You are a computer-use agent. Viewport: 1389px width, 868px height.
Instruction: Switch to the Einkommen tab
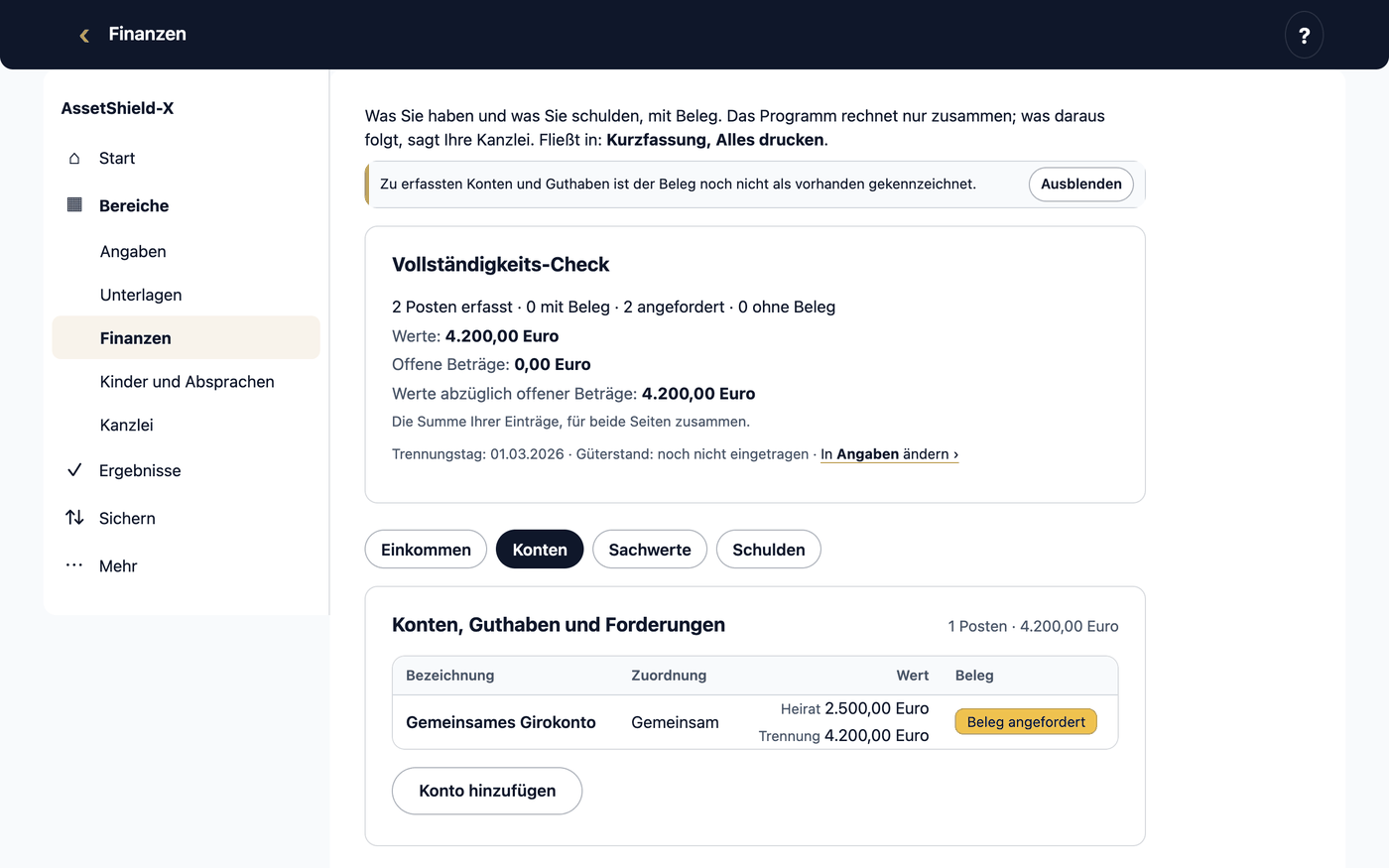(426, 550)
